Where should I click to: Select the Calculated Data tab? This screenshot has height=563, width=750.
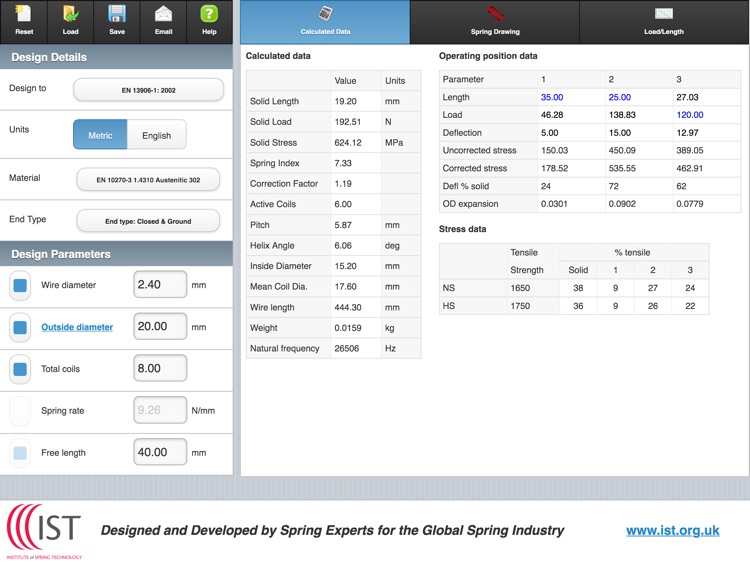click(325, 21)
